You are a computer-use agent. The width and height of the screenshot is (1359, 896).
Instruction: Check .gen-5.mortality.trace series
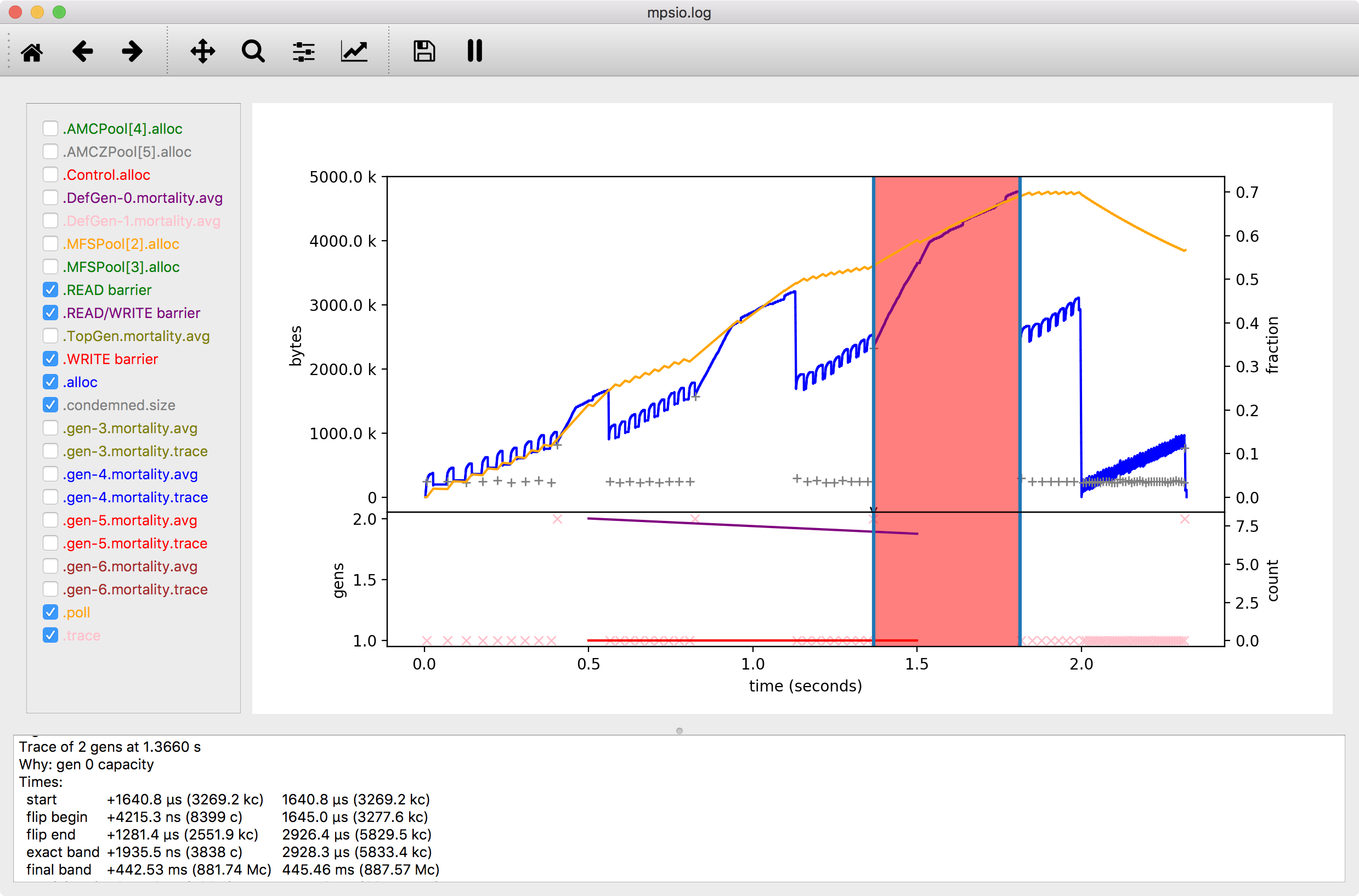click(x=50, y=543)
